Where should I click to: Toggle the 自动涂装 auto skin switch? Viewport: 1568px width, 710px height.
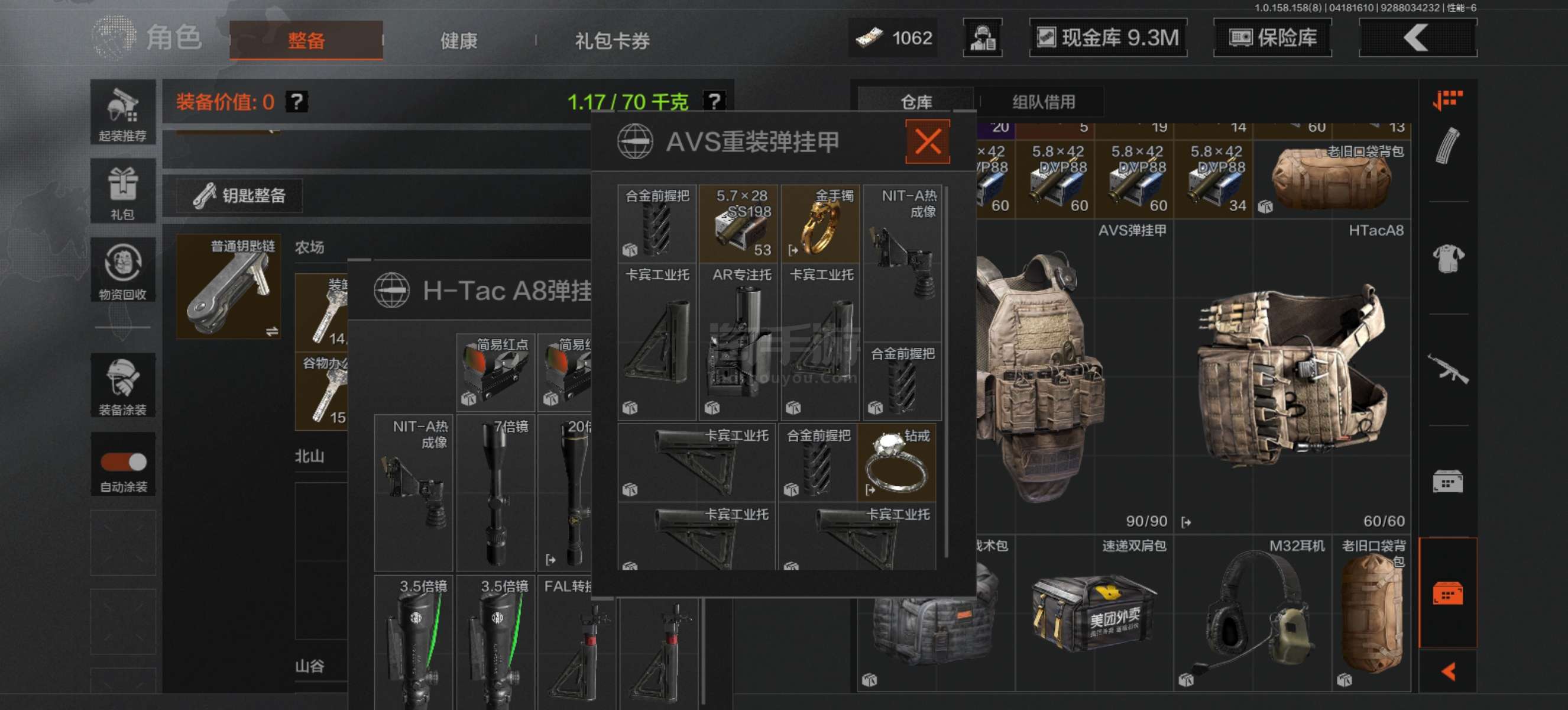coord(124,462)
